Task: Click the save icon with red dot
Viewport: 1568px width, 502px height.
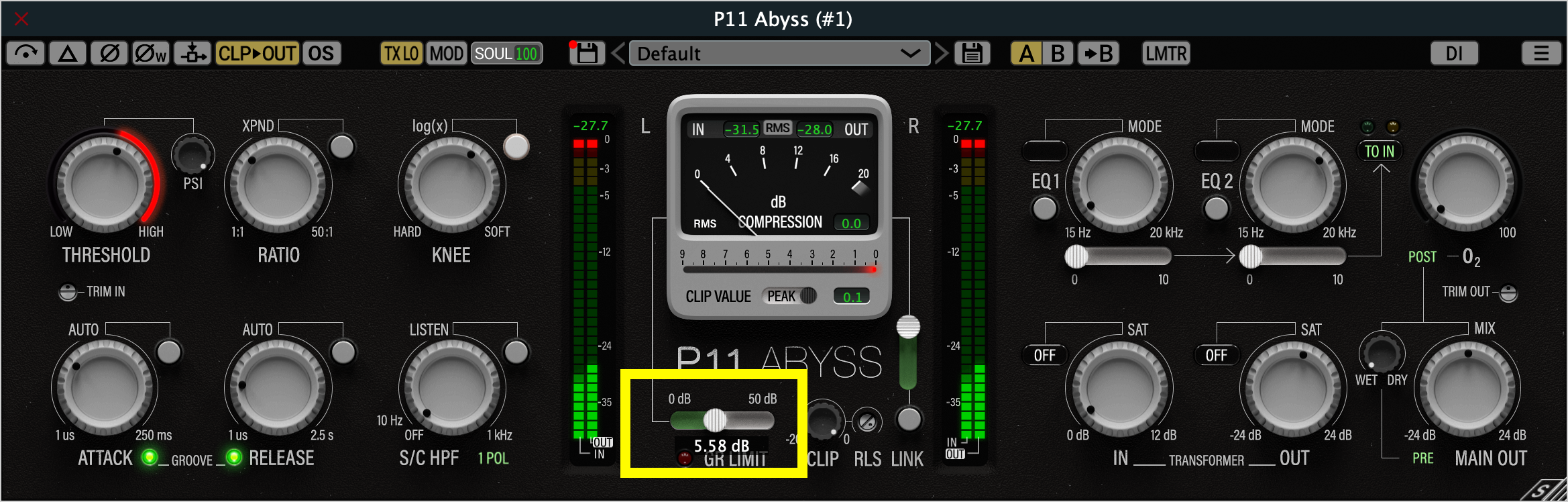Action: (x=586, y=53)
